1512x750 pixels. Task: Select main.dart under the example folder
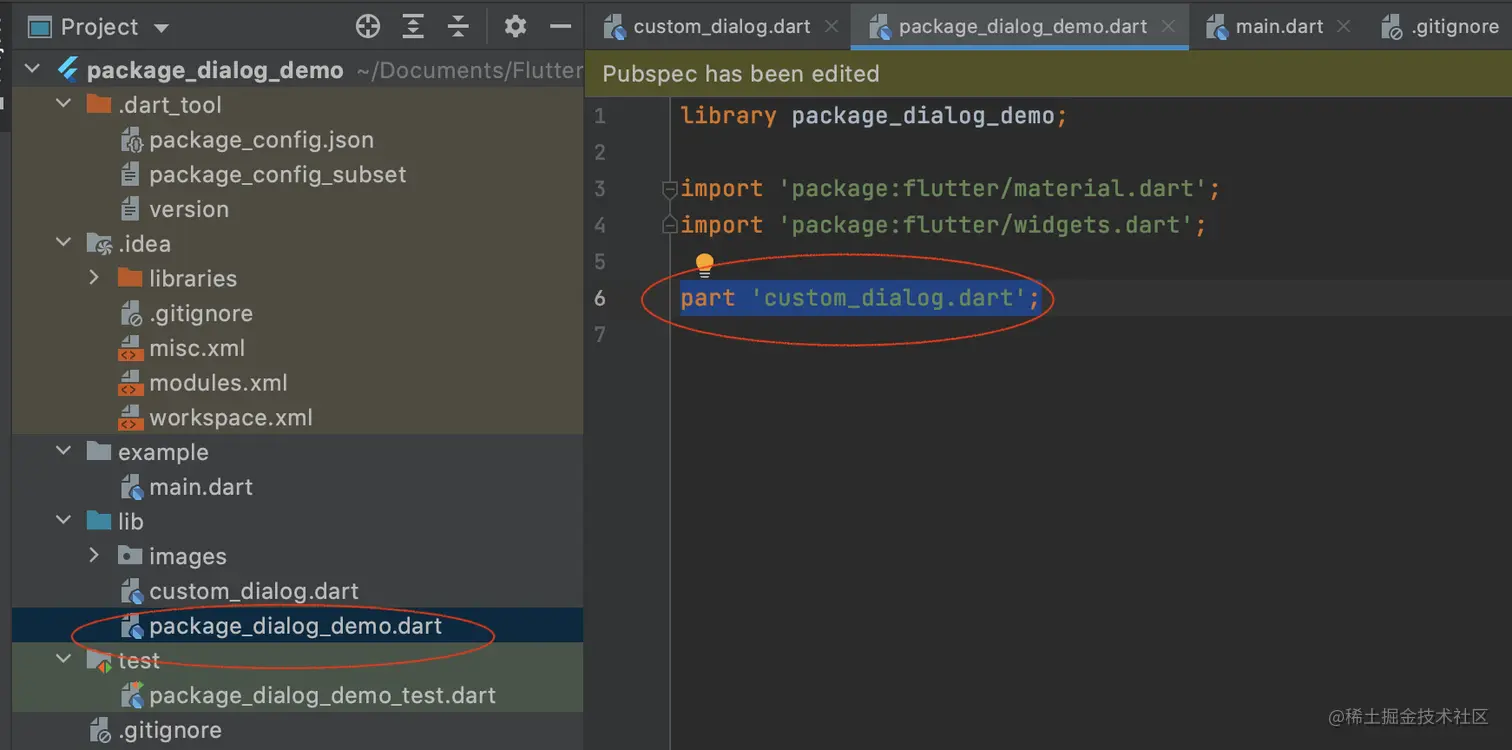pos(201,487)
